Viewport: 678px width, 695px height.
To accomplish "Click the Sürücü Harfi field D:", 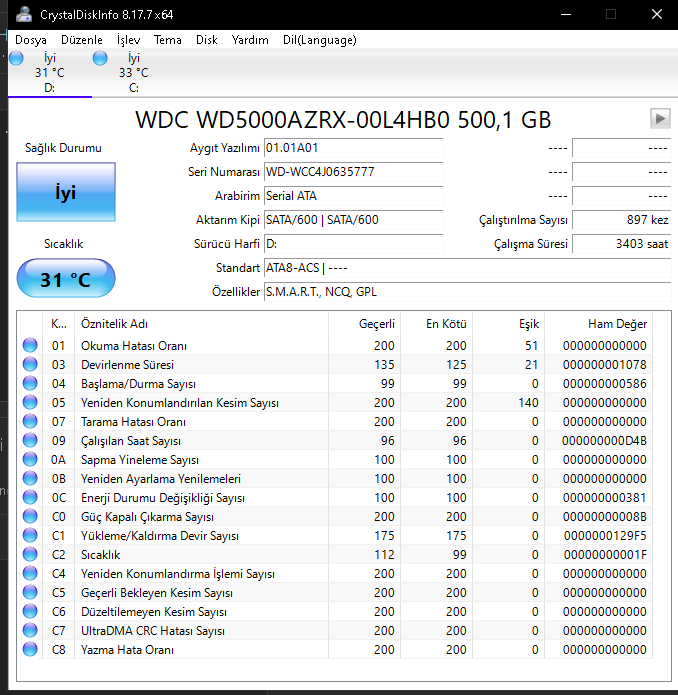I will point(354,244).
